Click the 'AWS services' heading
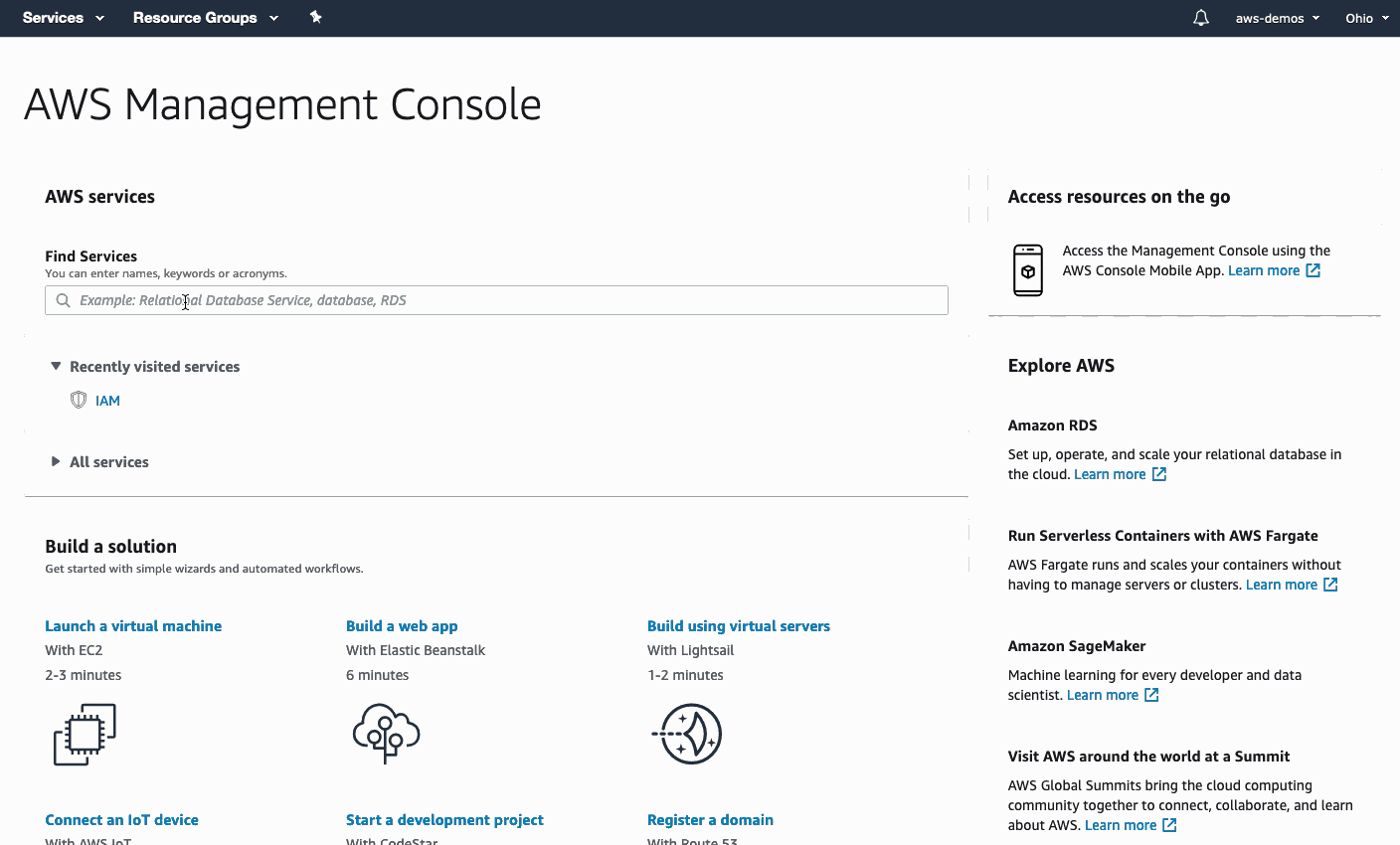The image size is (1400, 845). tap(99, 197)
